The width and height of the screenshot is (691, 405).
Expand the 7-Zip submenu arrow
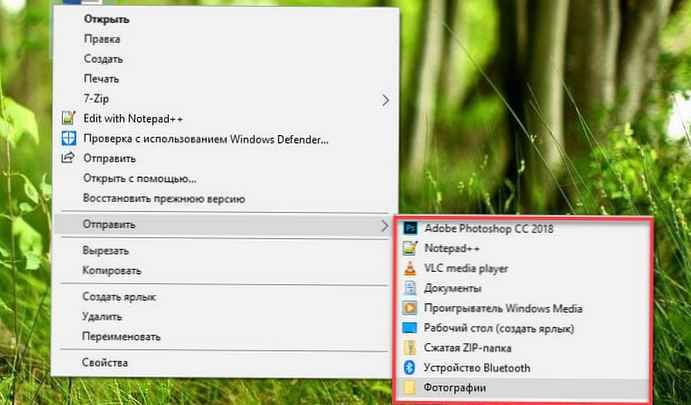[x=386, y=100]
